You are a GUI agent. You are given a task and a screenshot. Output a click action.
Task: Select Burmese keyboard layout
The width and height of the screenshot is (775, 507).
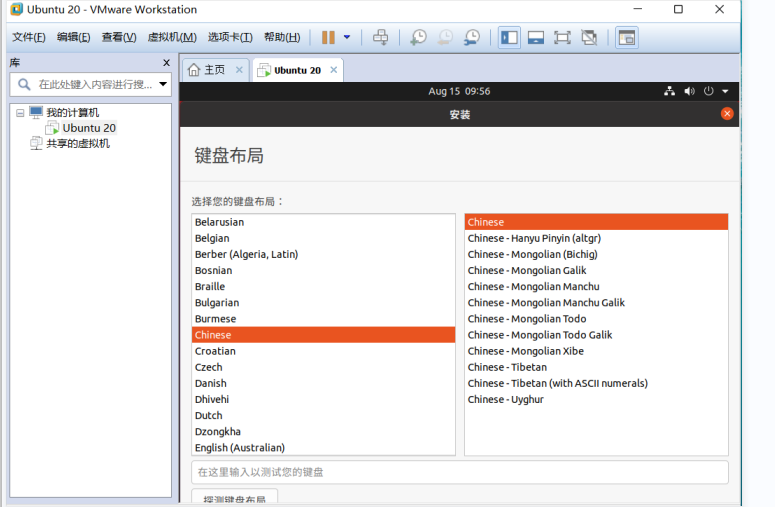(323, 319)
